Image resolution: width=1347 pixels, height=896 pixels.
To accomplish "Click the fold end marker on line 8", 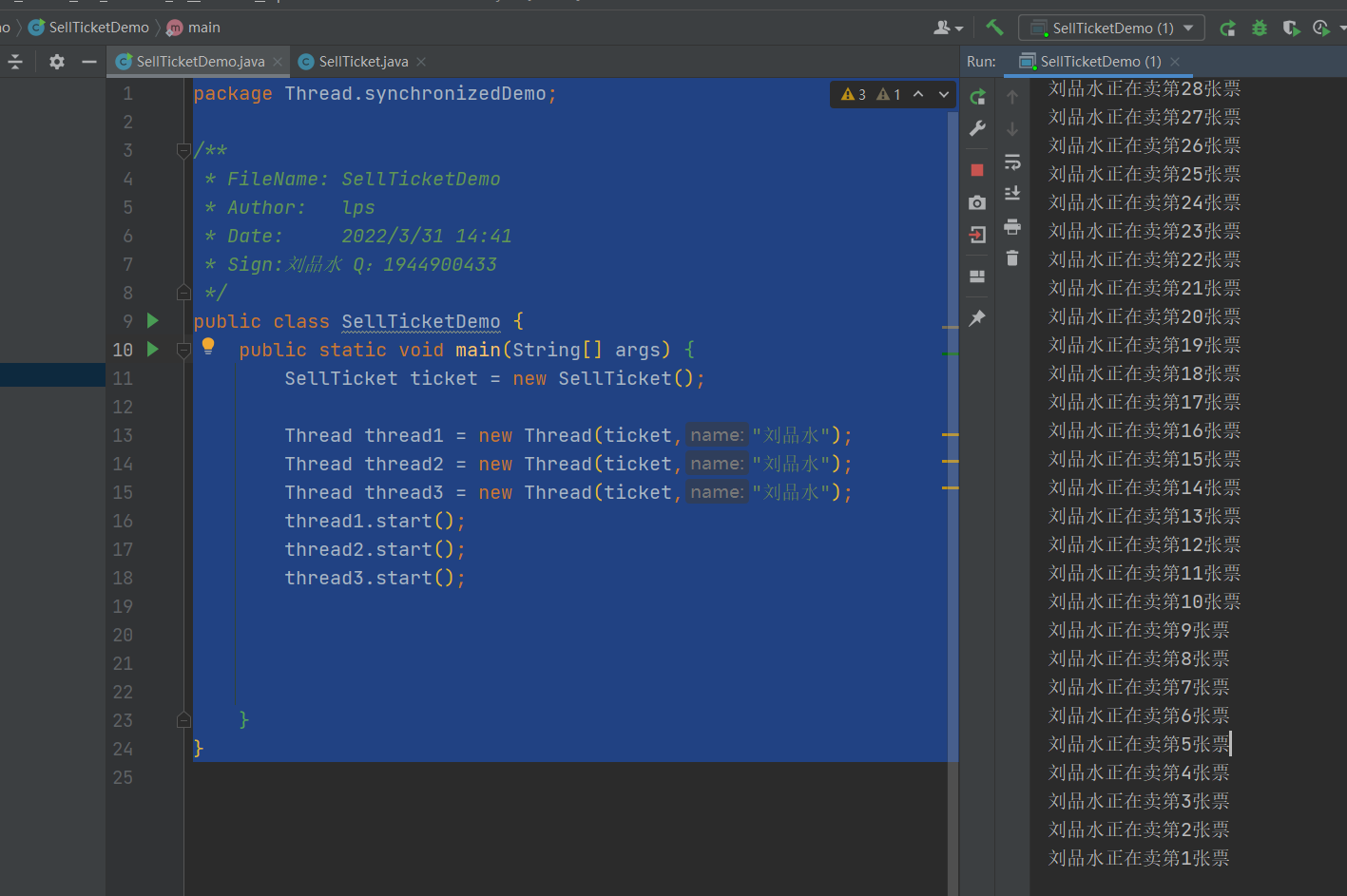I will tap(183, 293).
